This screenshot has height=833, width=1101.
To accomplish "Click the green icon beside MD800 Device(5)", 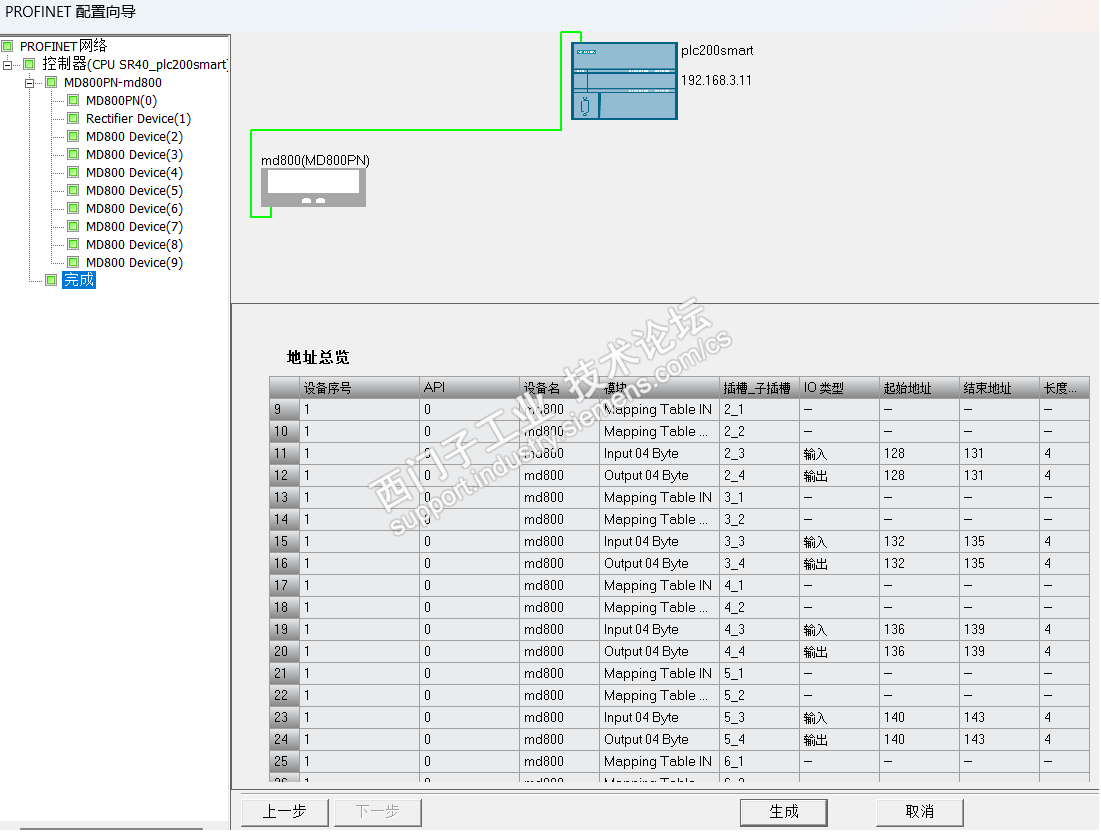I will 73,190.
